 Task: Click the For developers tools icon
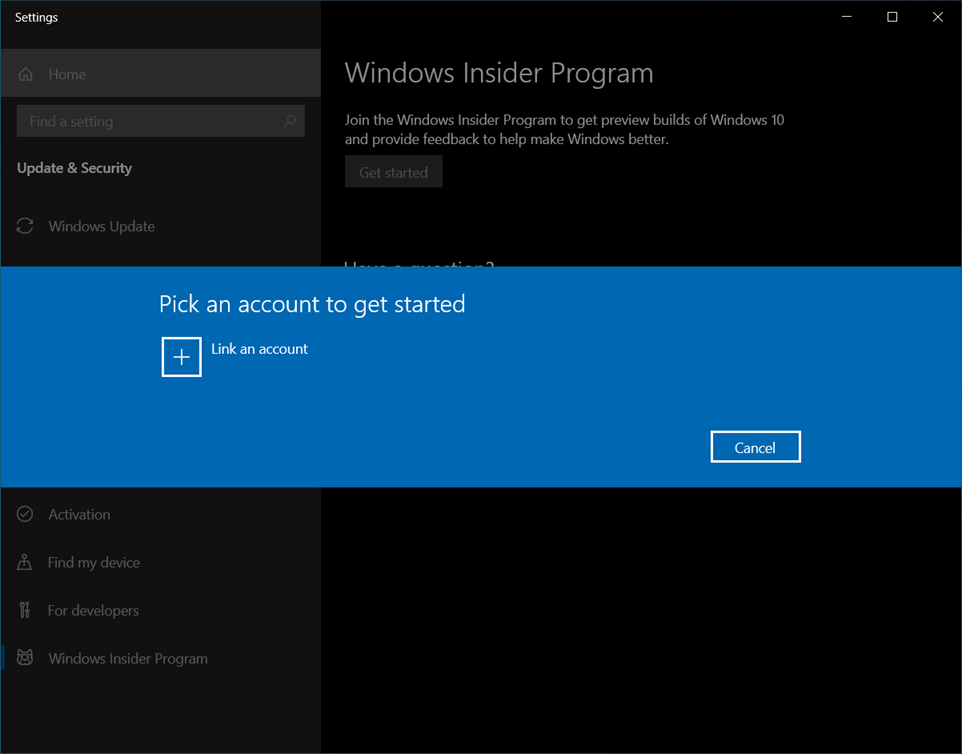[x=25, y=611]
